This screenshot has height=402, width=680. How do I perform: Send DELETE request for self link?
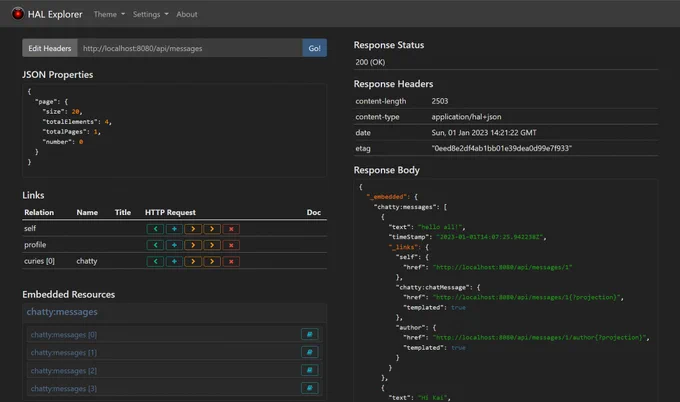(231, 229)
